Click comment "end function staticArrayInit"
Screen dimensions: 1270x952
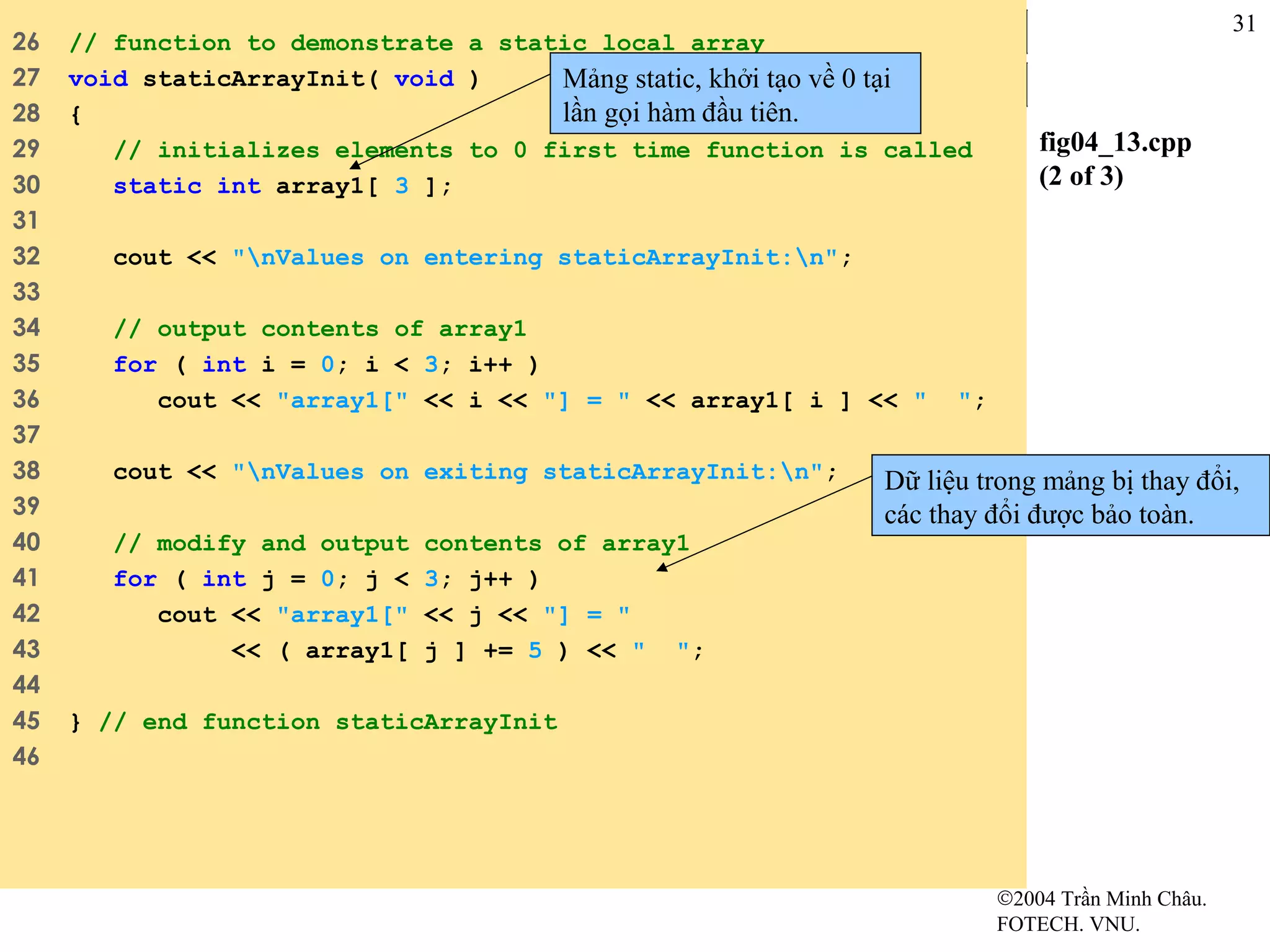(x=329, y=722)
